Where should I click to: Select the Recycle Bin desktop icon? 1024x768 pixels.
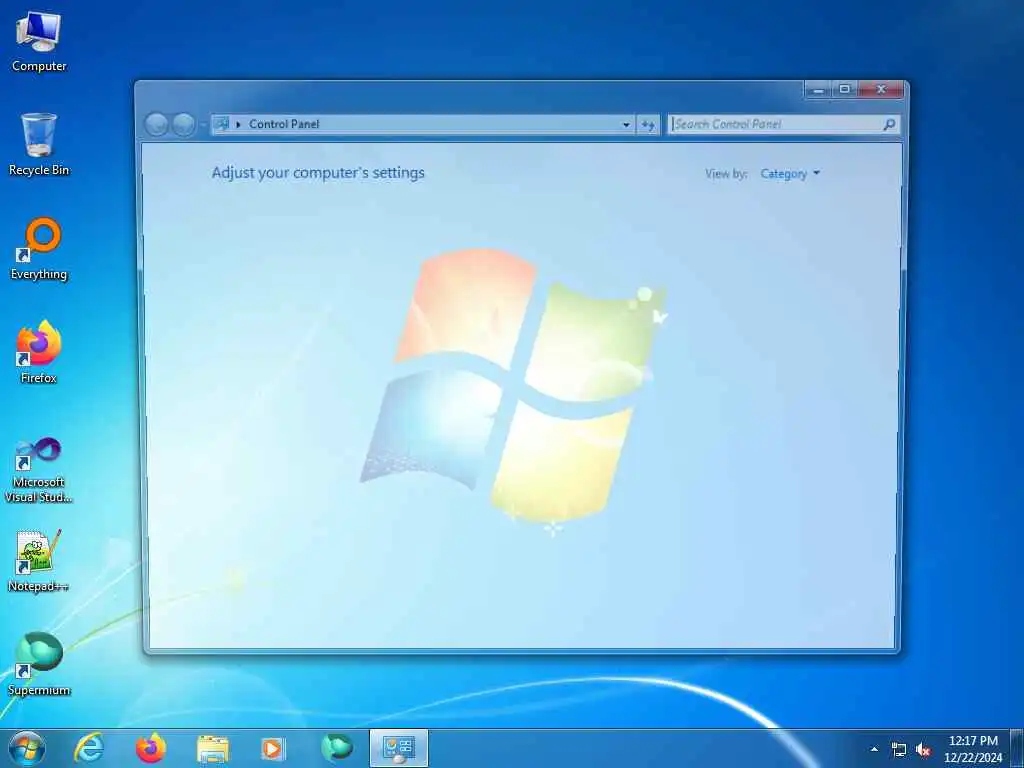click(39, 144)
